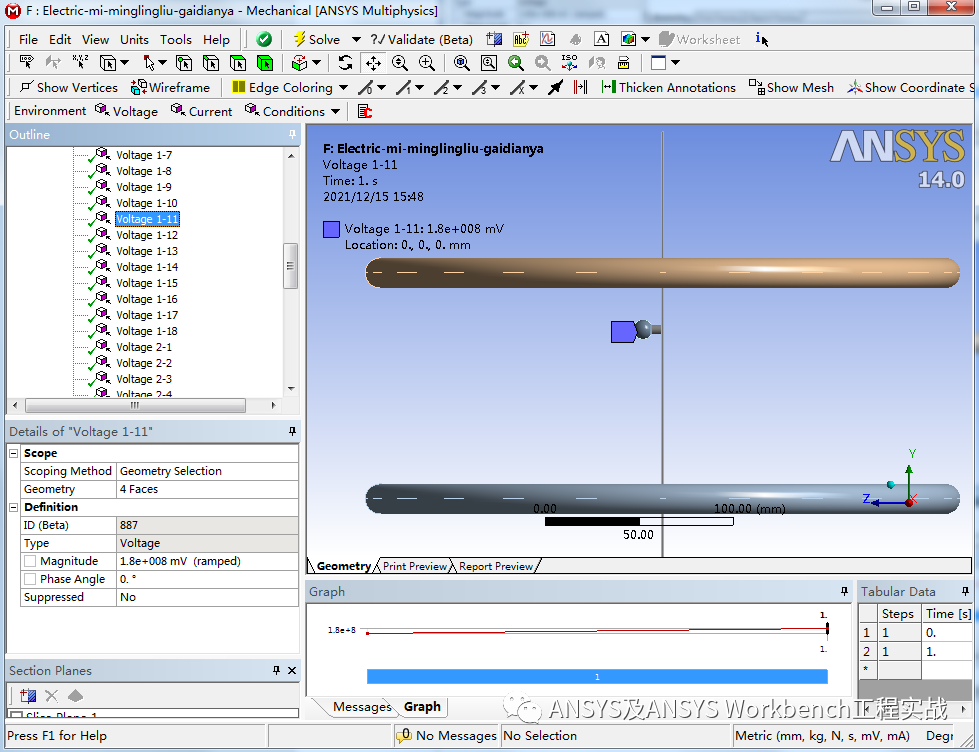Click the blue step 1 bar in Graph
Image resolution: width=979 pixels, height=752 pixels.
point(597,676)
